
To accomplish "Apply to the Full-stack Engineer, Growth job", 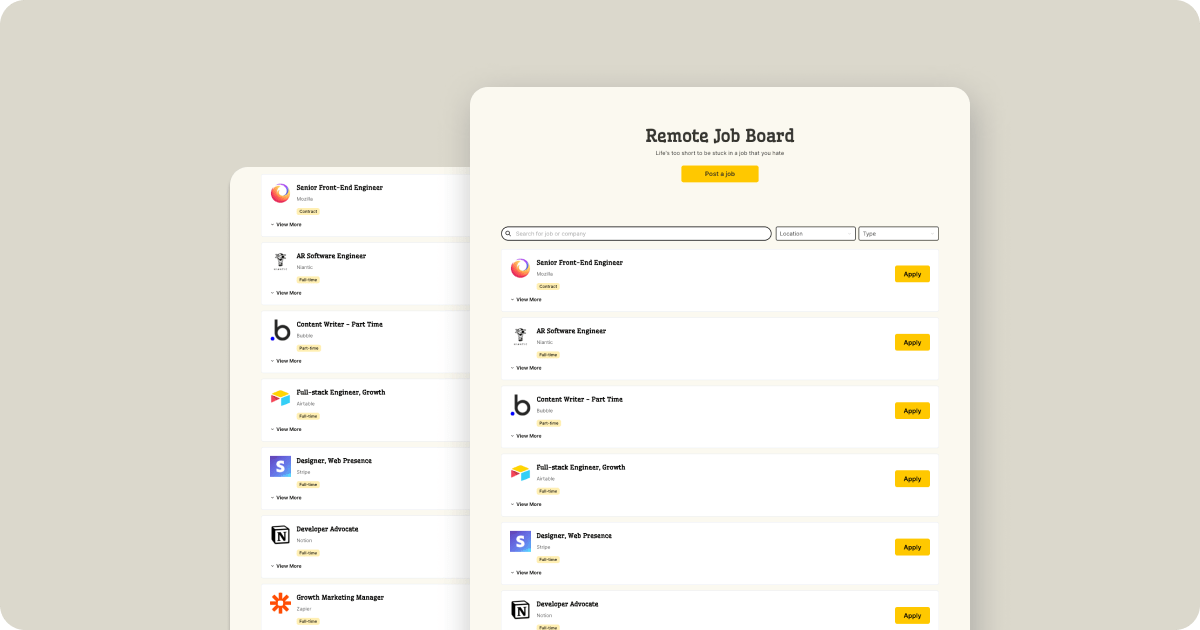I will tap(912, 479).
